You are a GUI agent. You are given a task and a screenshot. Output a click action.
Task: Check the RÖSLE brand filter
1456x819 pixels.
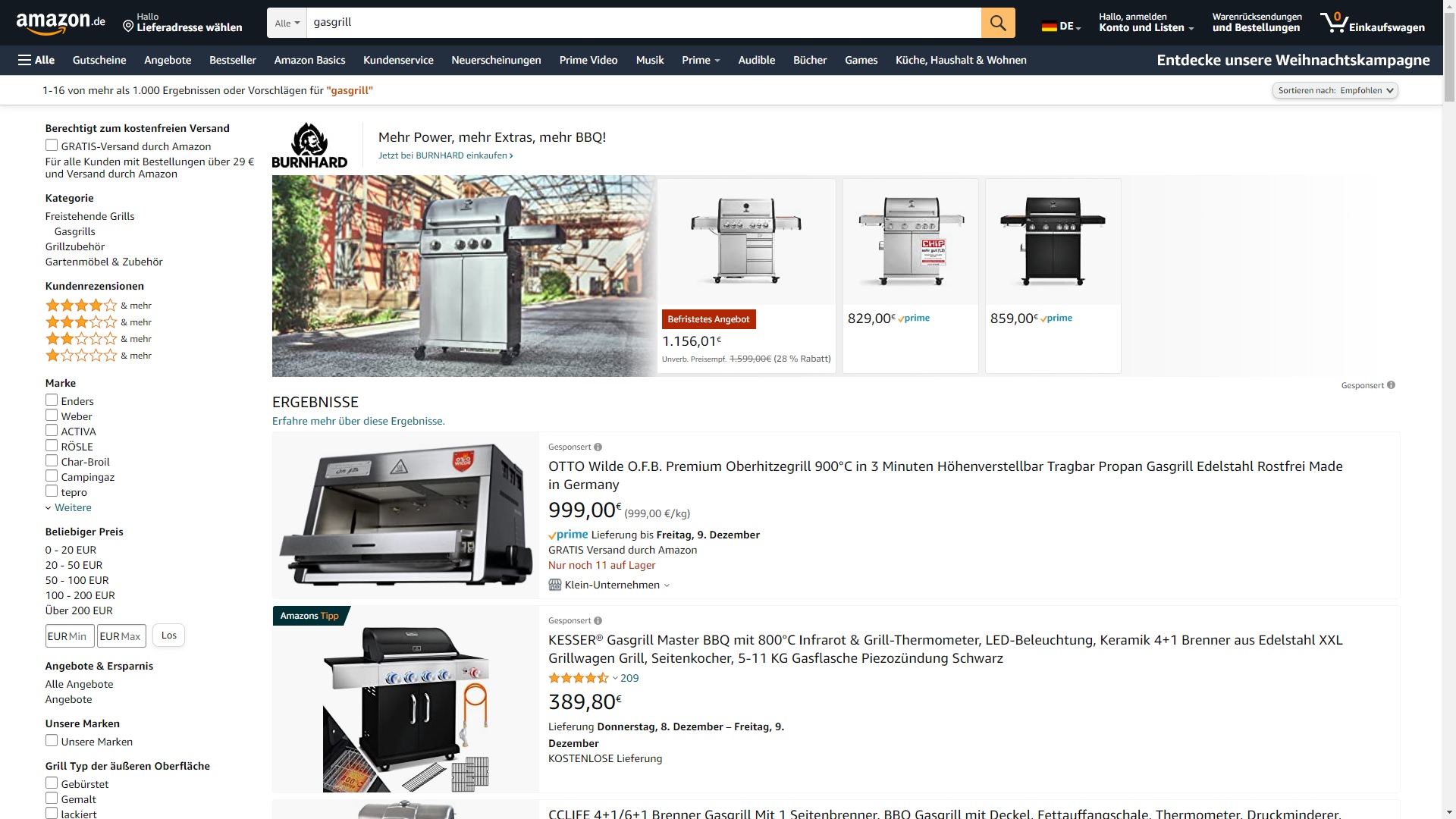(x=52, y=446)
